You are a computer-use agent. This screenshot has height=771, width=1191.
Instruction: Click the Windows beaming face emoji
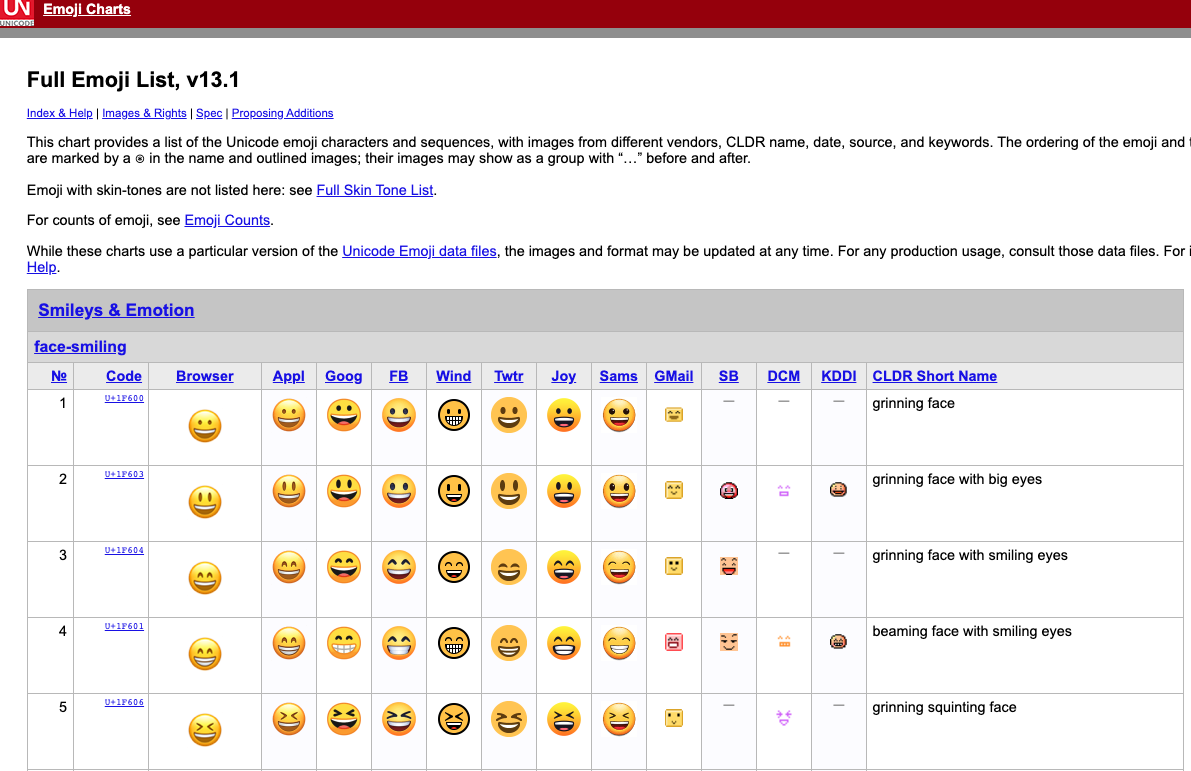point(454,644)
